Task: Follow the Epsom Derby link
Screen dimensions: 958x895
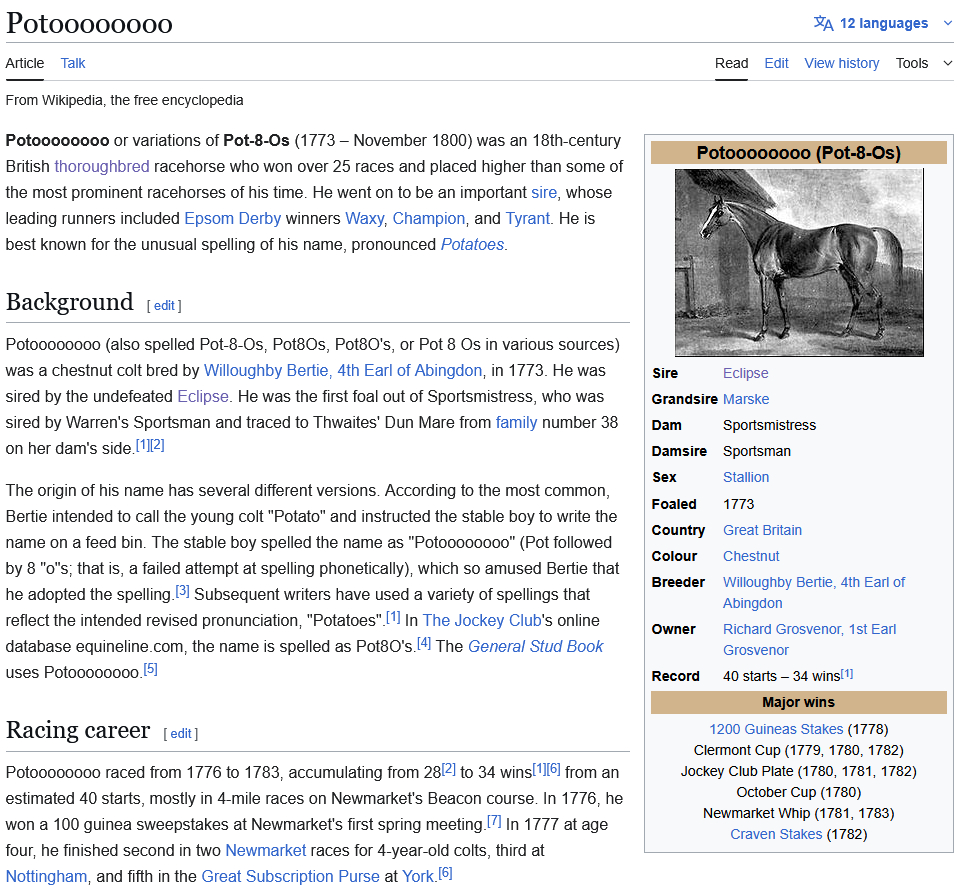Action: 233,218
